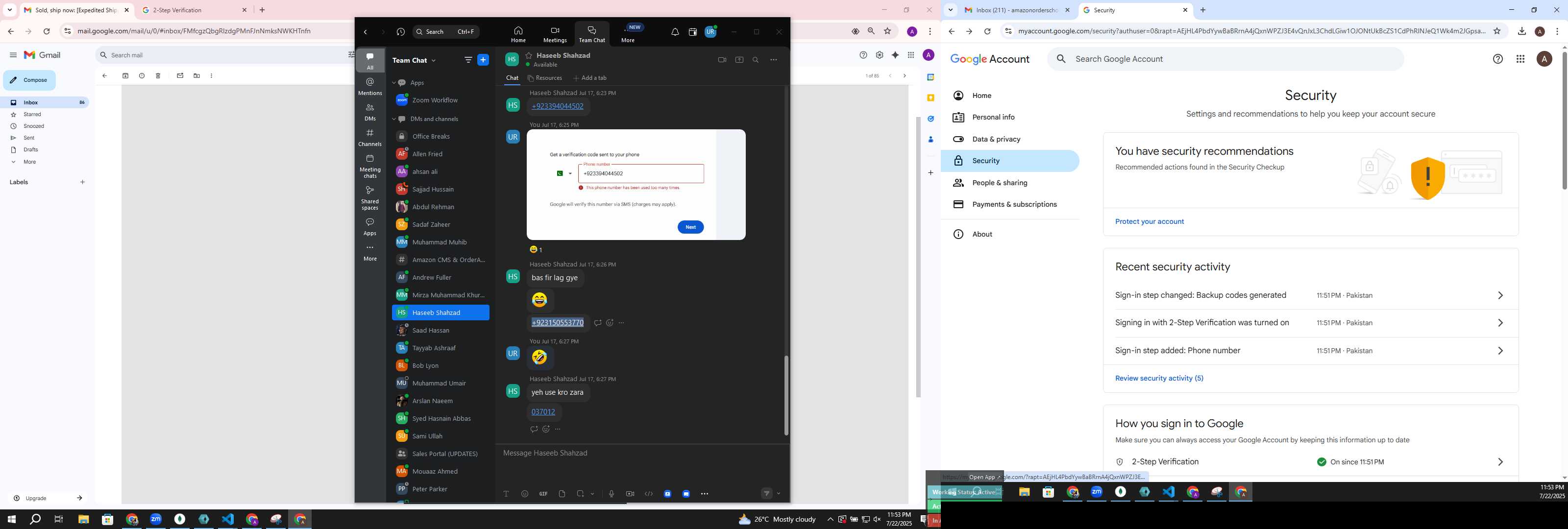
Task: Open DMs section in Zoom sidebar
Action: (x=370, y=112)
